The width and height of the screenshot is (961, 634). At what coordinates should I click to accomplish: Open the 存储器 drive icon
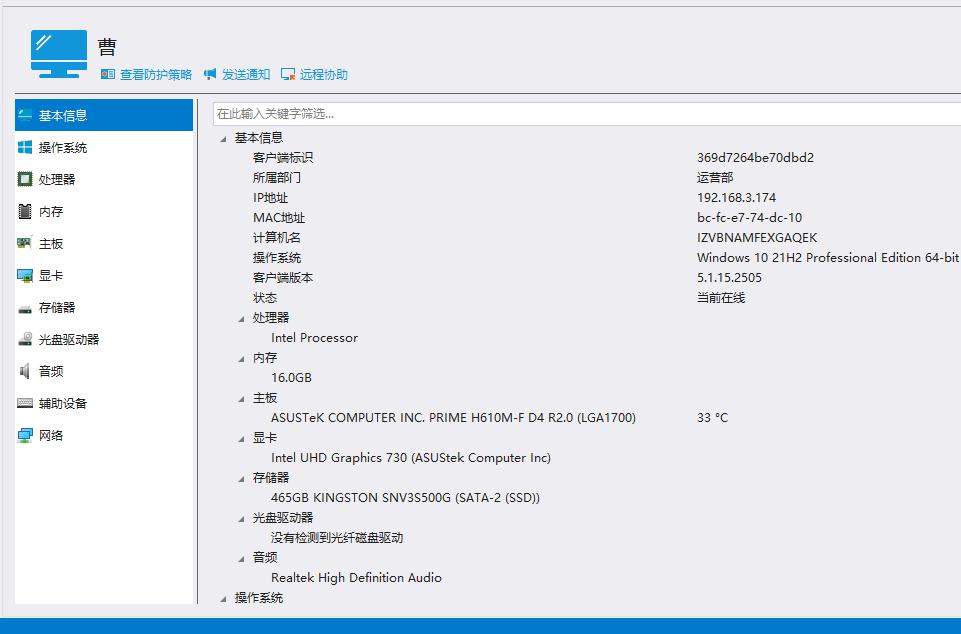coord(25,308)
